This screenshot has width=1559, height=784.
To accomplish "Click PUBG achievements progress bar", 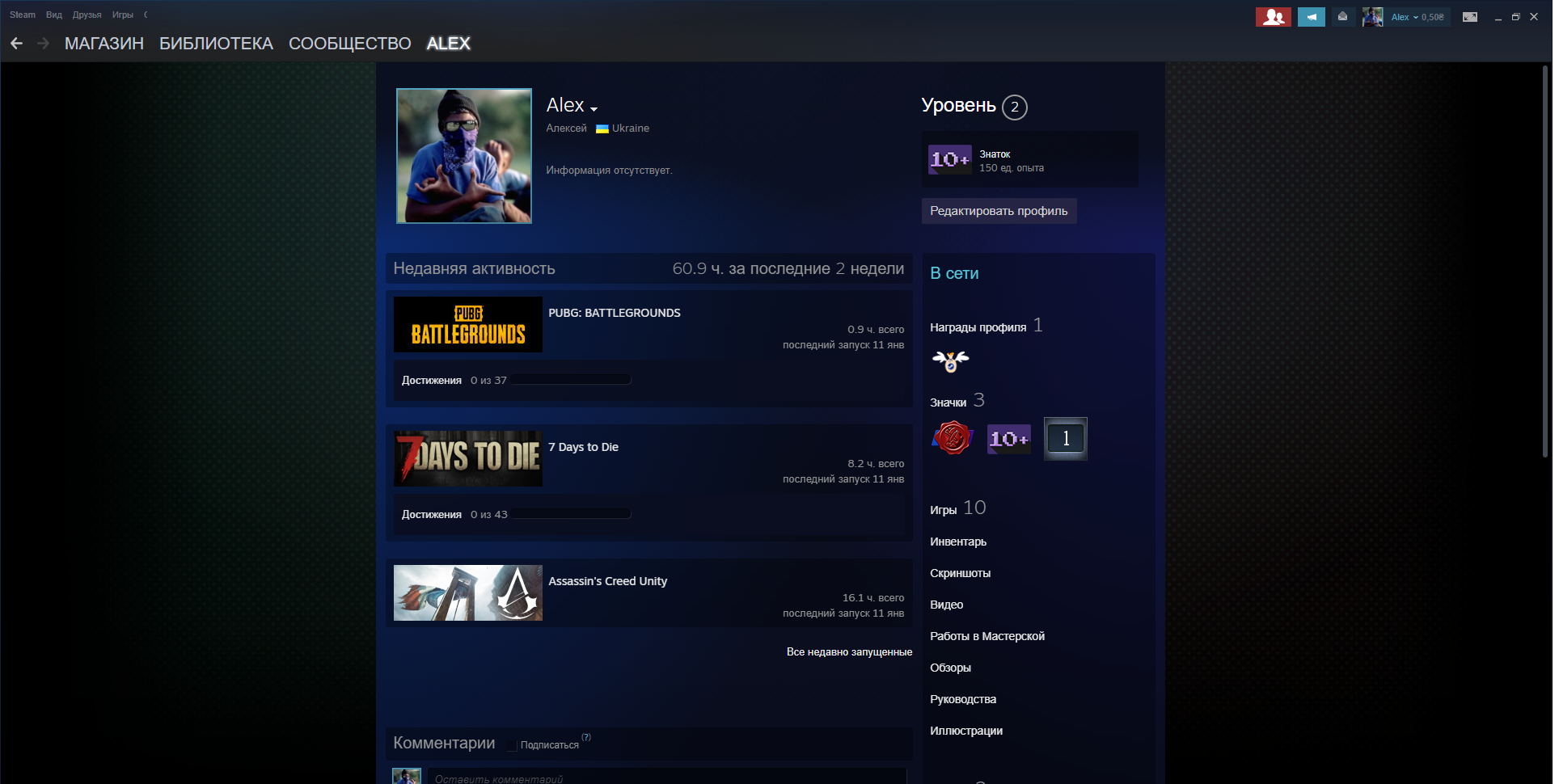I will (571, 380).
